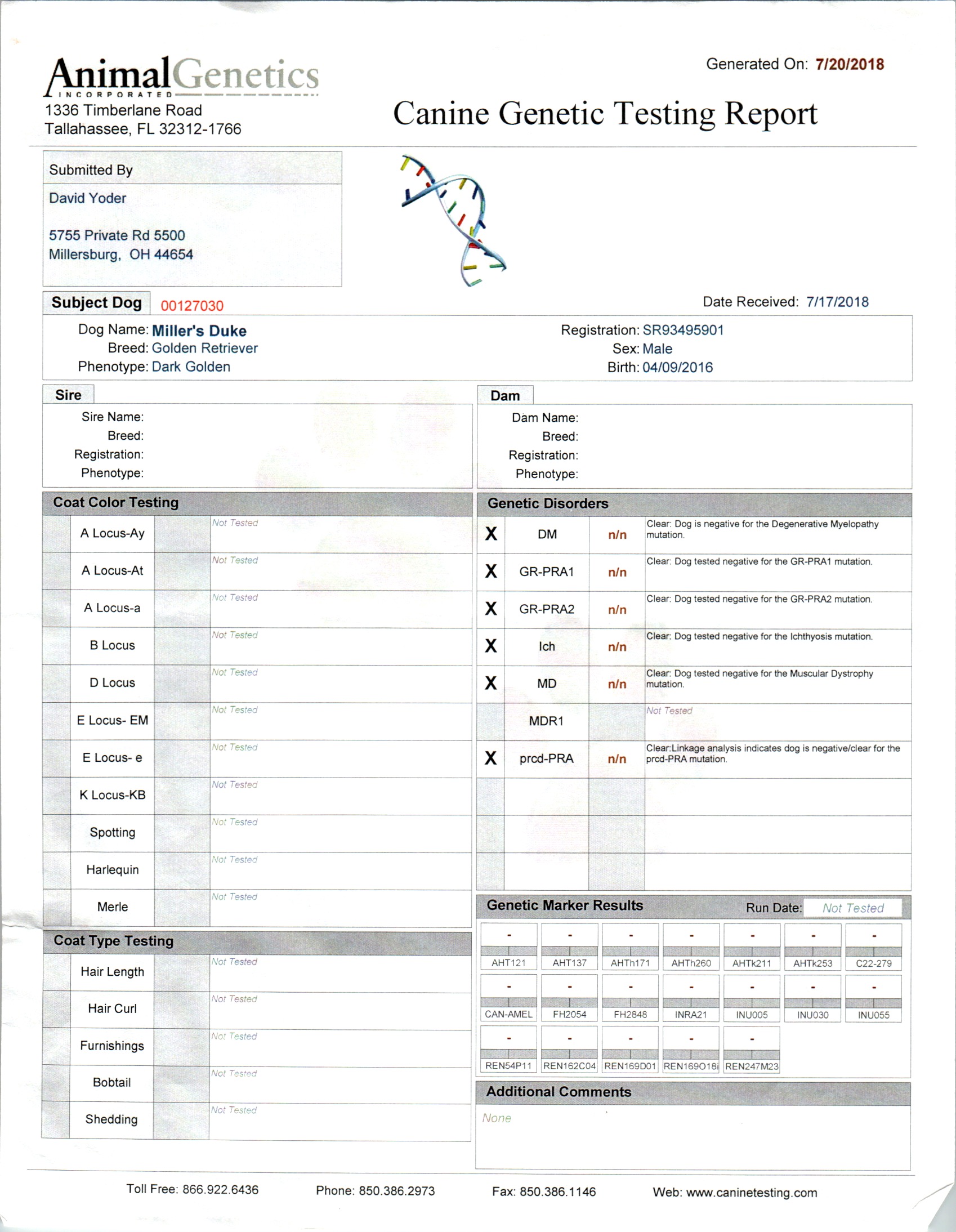The width and height of the screenshot is (956, 1232).
Task: Click the X mark beside GR-PRA1
Action: point(492,572)
